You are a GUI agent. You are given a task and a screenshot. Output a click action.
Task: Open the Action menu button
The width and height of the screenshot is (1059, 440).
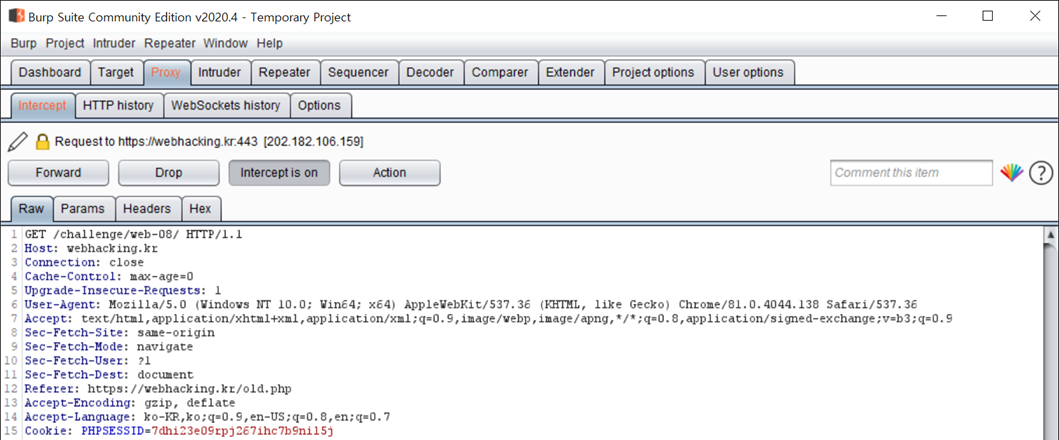(x=390, y=173)
